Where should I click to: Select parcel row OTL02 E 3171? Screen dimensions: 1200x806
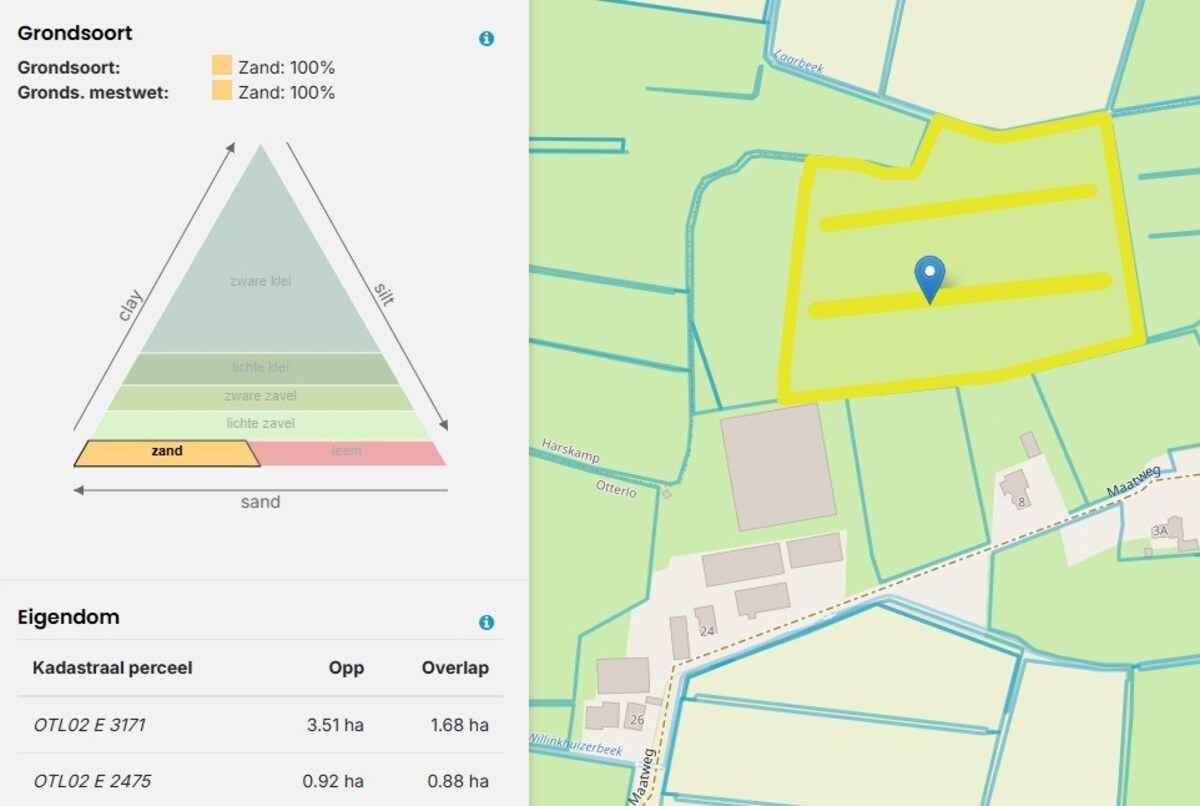click(260, 725)
